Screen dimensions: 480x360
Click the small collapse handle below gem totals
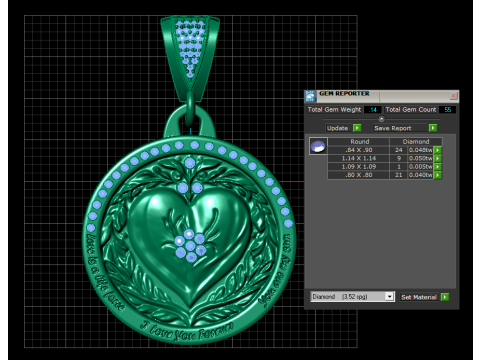382,119
